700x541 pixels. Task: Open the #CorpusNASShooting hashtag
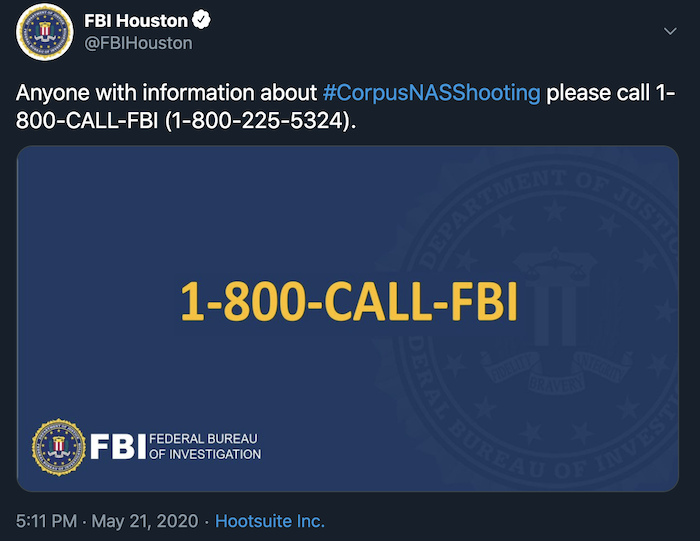(431, 93)
